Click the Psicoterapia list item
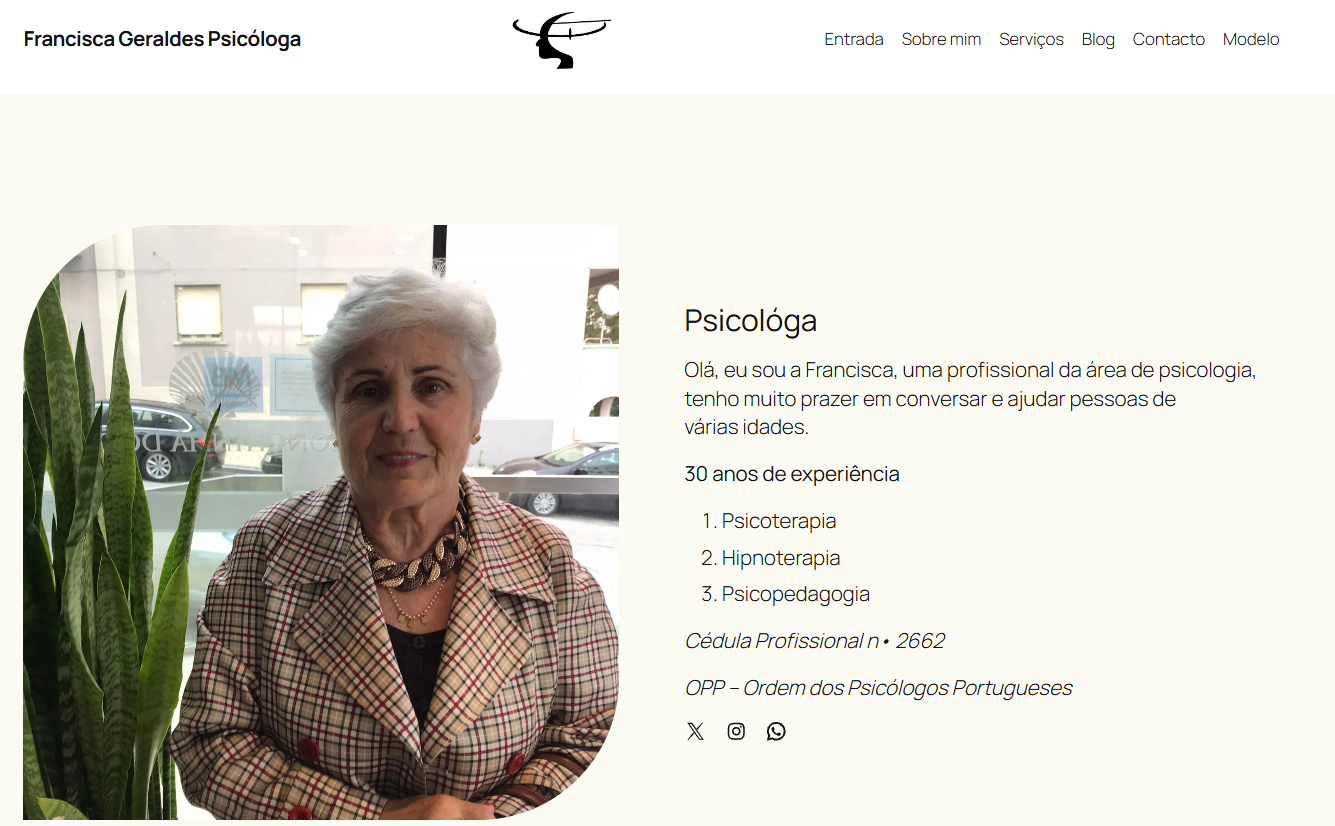 click(779, 521)
